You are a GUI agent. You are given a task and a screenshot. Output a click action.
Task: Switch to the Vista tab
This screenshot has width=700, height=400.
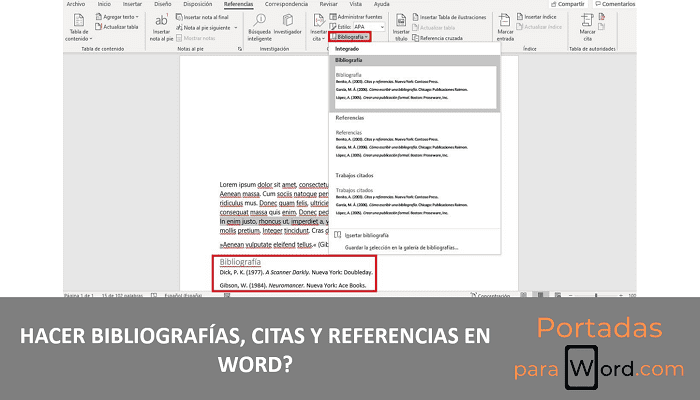[x=355, y=4]
